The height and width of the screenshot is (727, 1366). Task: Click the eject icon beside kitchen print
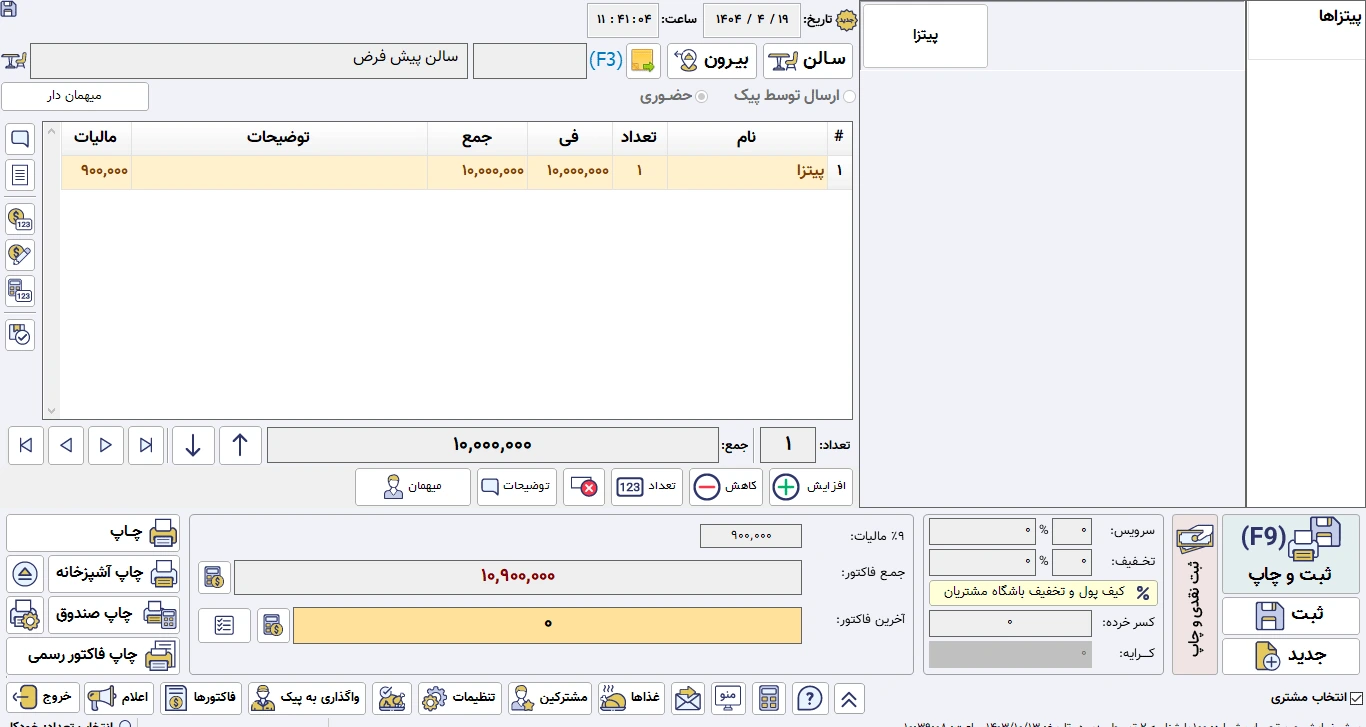click(x=25, y=574)
